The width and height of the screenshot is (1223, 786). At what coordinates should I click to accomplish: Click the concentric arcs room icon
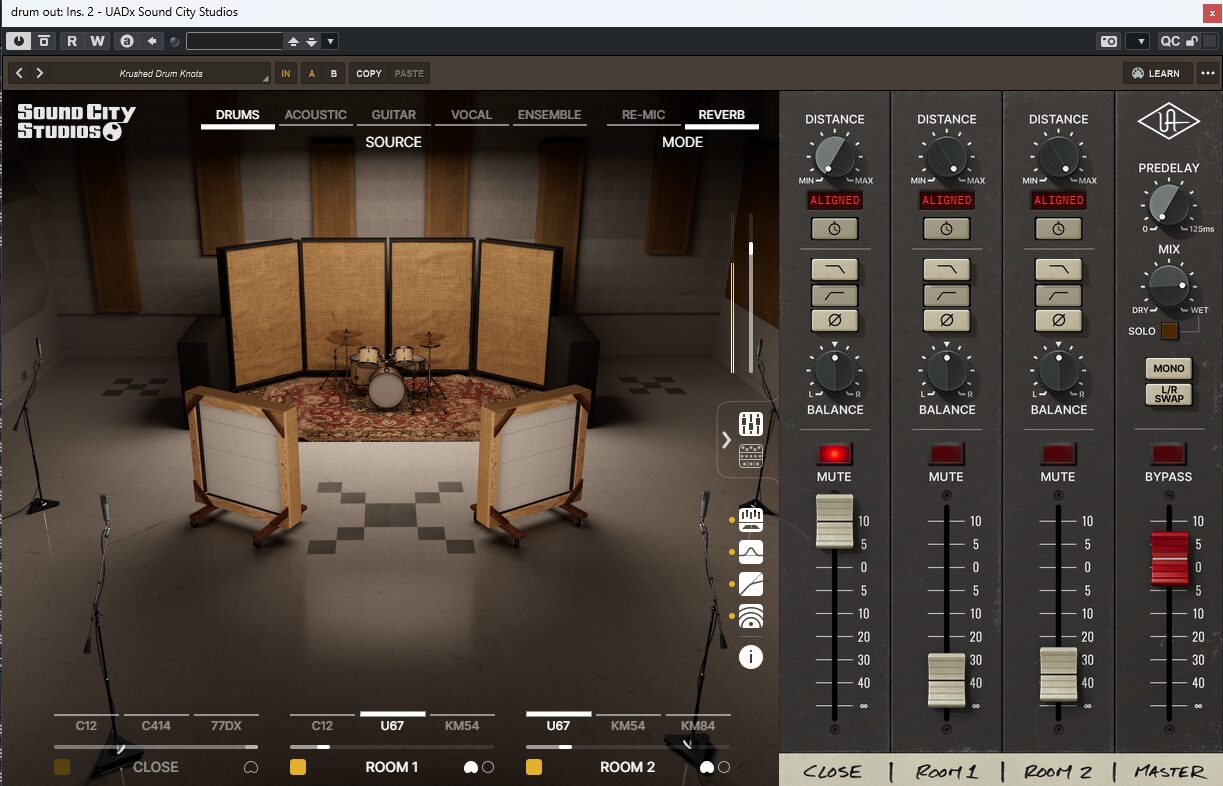click(x=750, y=616)
